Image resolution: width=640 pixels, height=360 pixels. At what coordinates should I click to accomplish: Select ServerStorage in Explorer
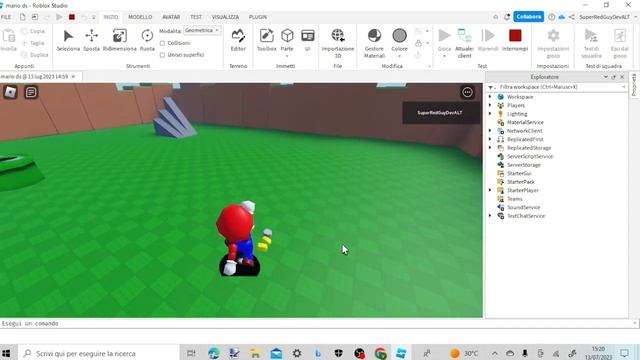(x=524, y=165)
